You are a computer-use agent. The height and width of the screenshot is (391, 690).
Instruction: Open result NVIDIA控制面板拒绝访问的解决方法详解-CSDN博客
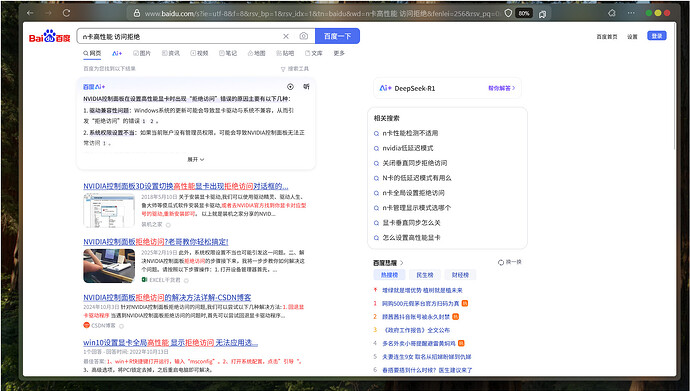[x=167, y=297]
